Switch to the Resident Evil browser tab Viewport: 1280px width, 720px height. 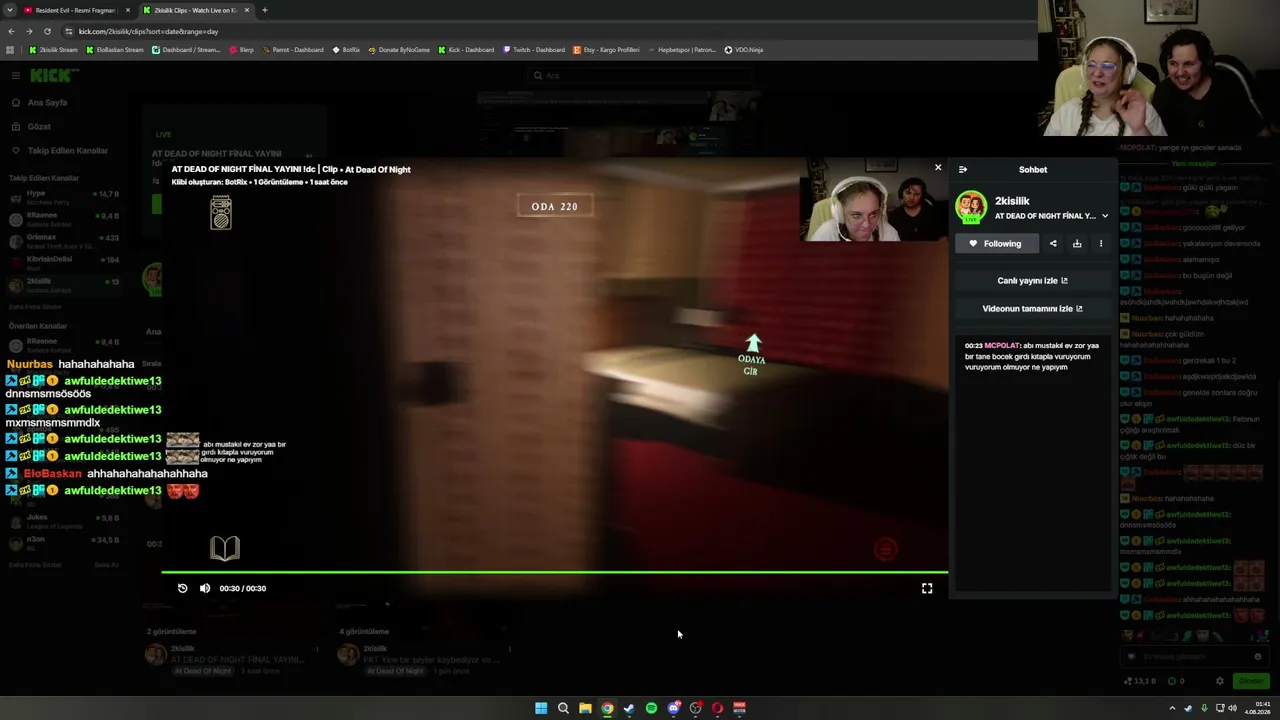tap(75, 10)
